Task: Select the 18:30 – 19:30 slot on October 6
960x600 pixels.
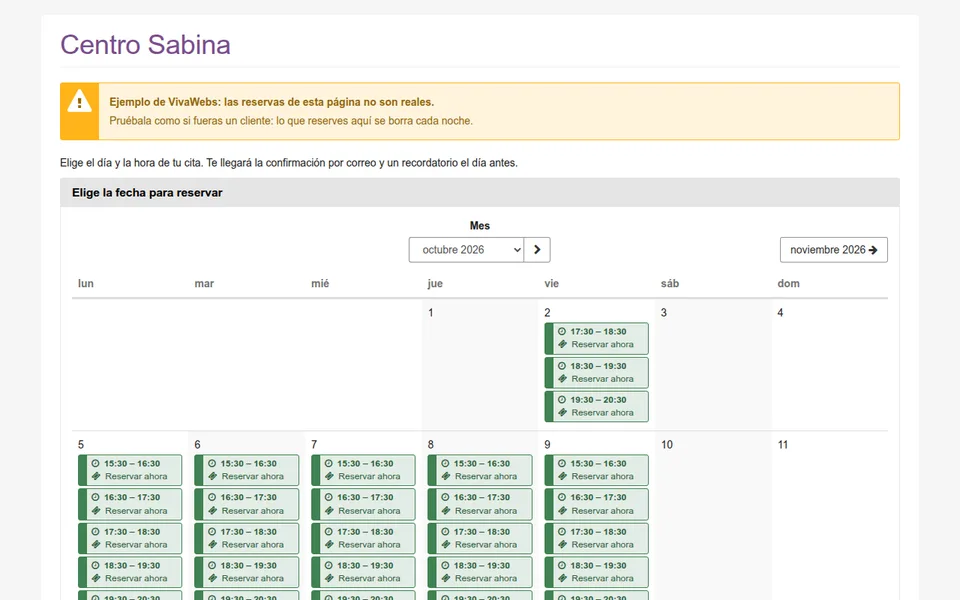Action: coord(247,572)
